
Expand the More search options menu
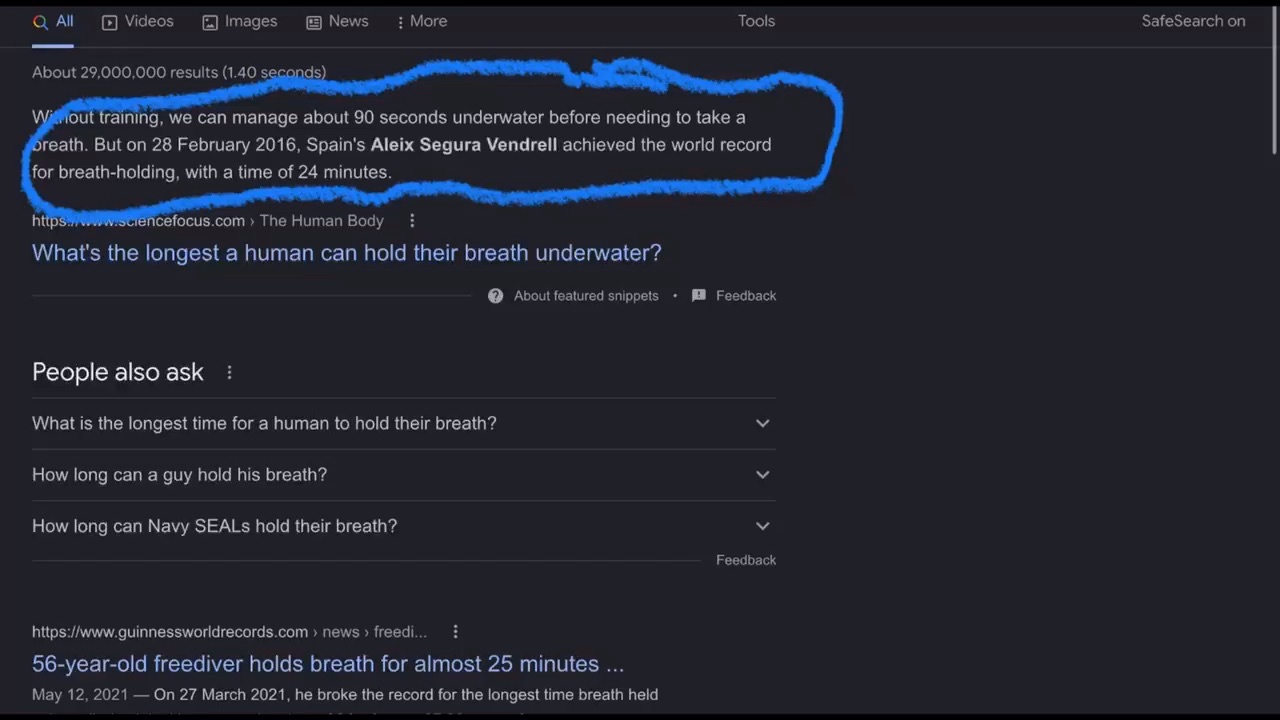[x=422, y=21]
